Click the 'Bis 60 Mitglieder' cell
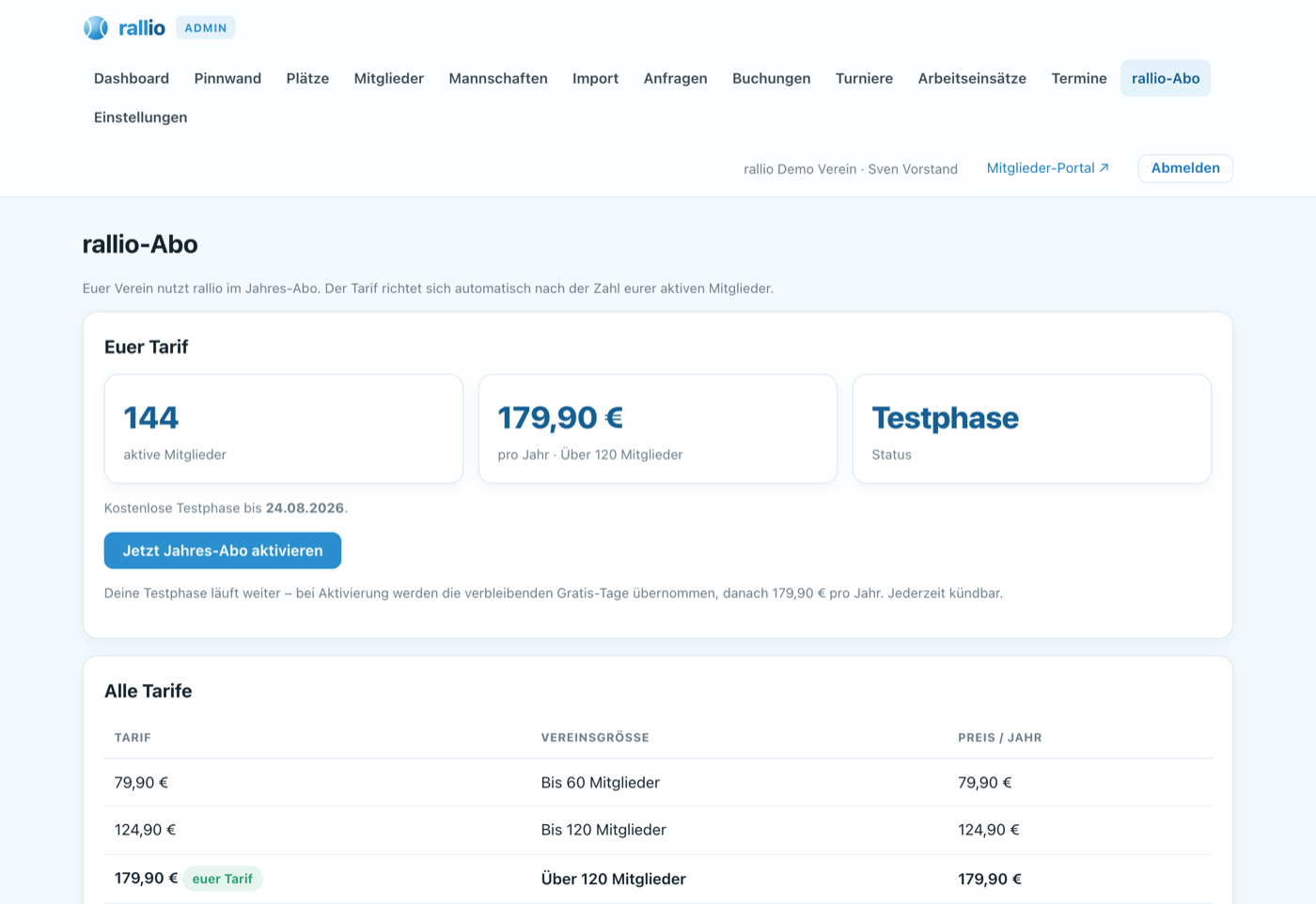 click(x=601, y=783)
